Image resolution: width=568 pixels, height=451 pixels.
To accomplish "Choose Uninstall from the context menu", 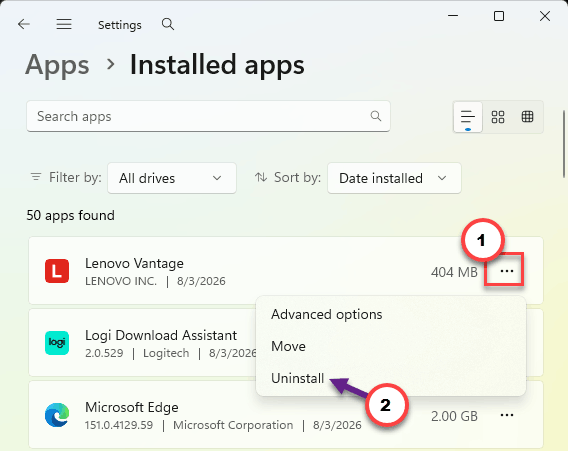I will (x=297, y=378).
